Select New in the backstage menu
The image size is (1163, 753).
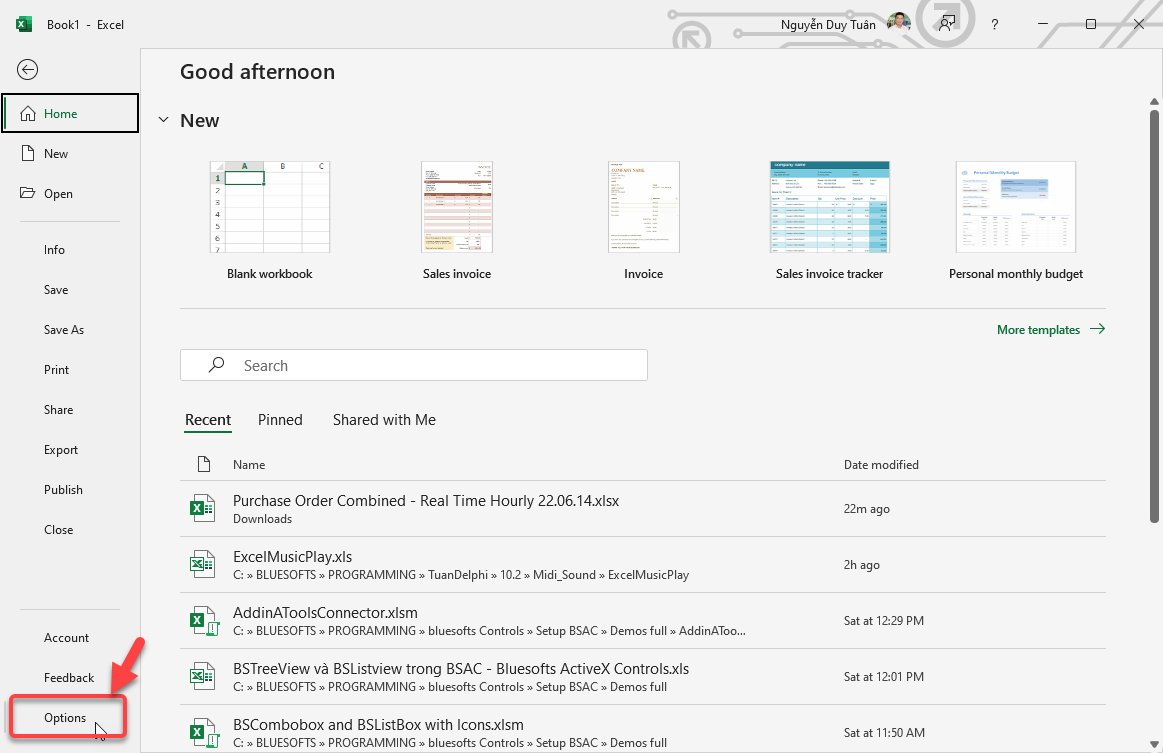click(x=70, y=154)
